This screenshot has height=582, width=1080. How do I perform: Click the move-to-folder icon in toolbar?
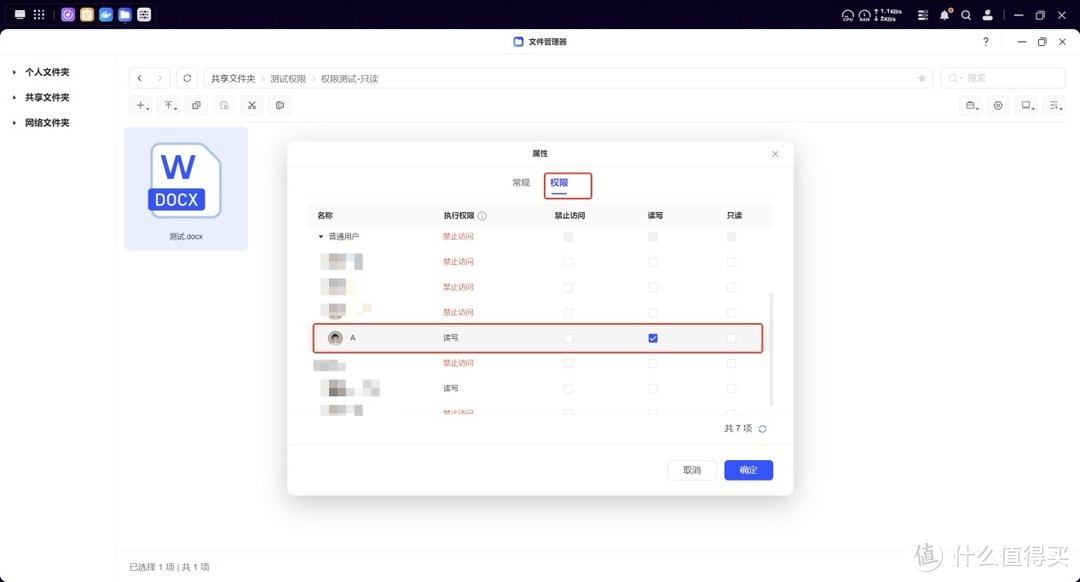point(280,105)
